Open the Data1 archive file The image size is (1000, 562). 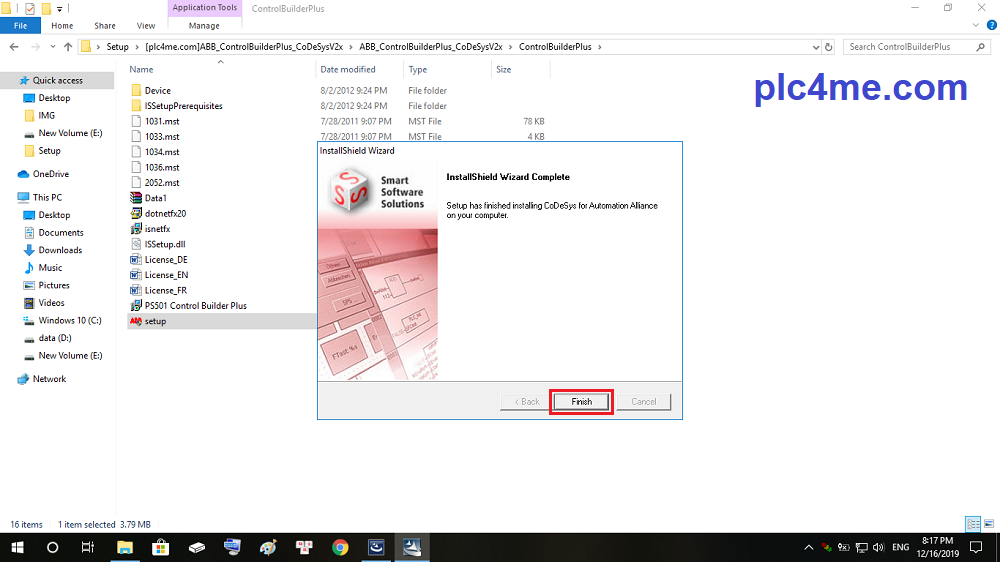coord(155,198)
